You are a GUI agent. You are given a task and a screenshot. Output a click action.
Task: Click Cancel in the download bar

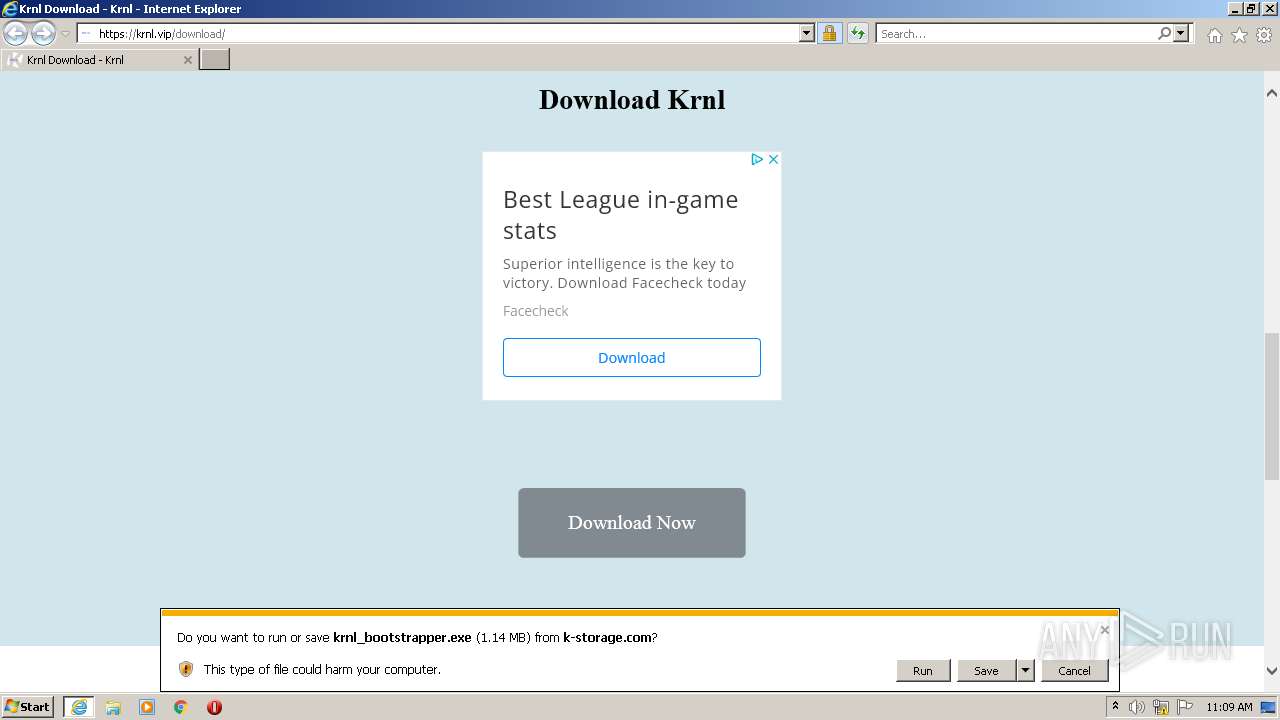1075,671
